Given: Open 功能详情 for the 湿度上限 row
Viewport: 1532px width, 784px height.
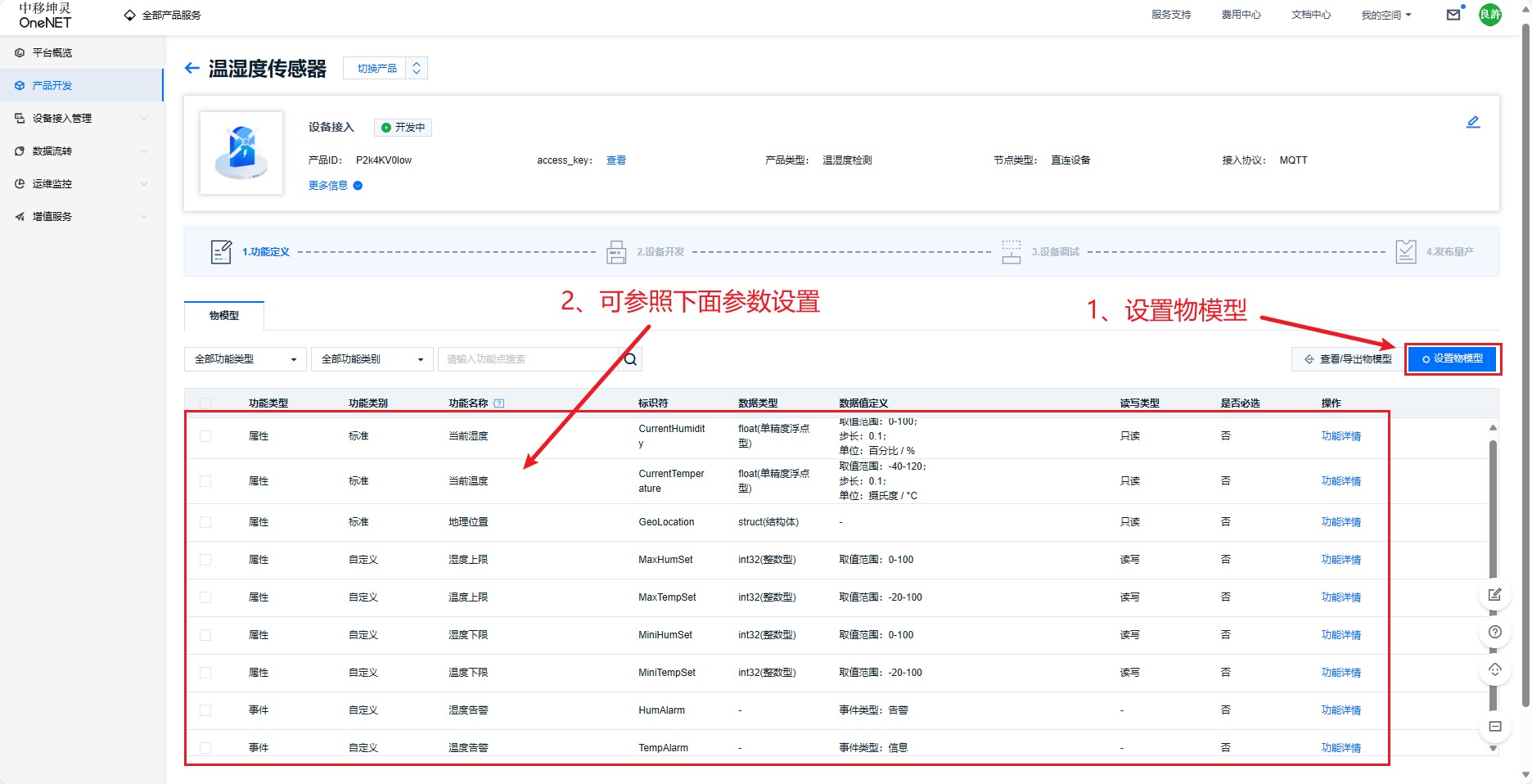Looking at the screenshot, I should pos(1340,560).
